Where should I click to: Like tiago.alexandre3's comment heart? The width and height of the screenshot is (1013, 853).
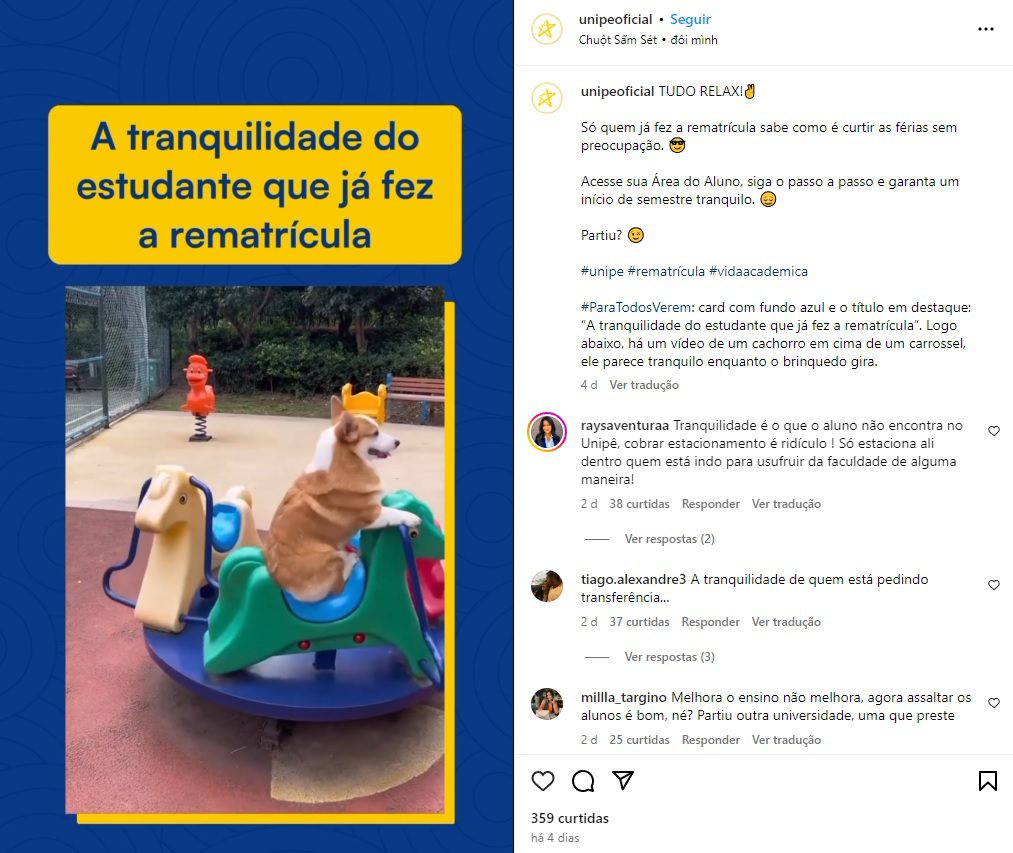(x=994, y=585)
